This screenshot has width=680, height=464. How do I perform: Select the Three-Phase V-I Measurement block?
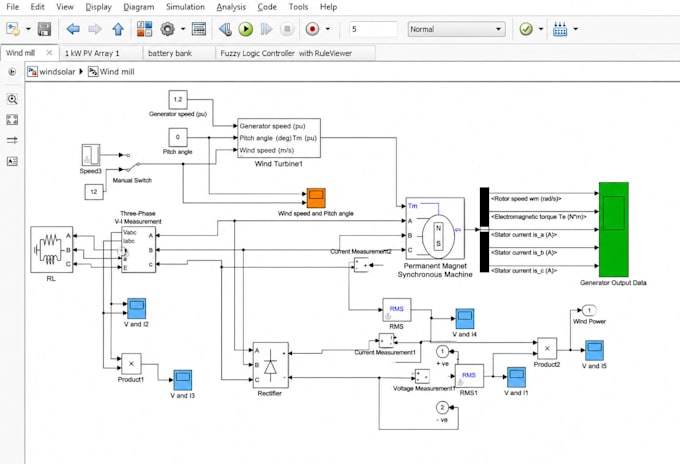[138, 249]
